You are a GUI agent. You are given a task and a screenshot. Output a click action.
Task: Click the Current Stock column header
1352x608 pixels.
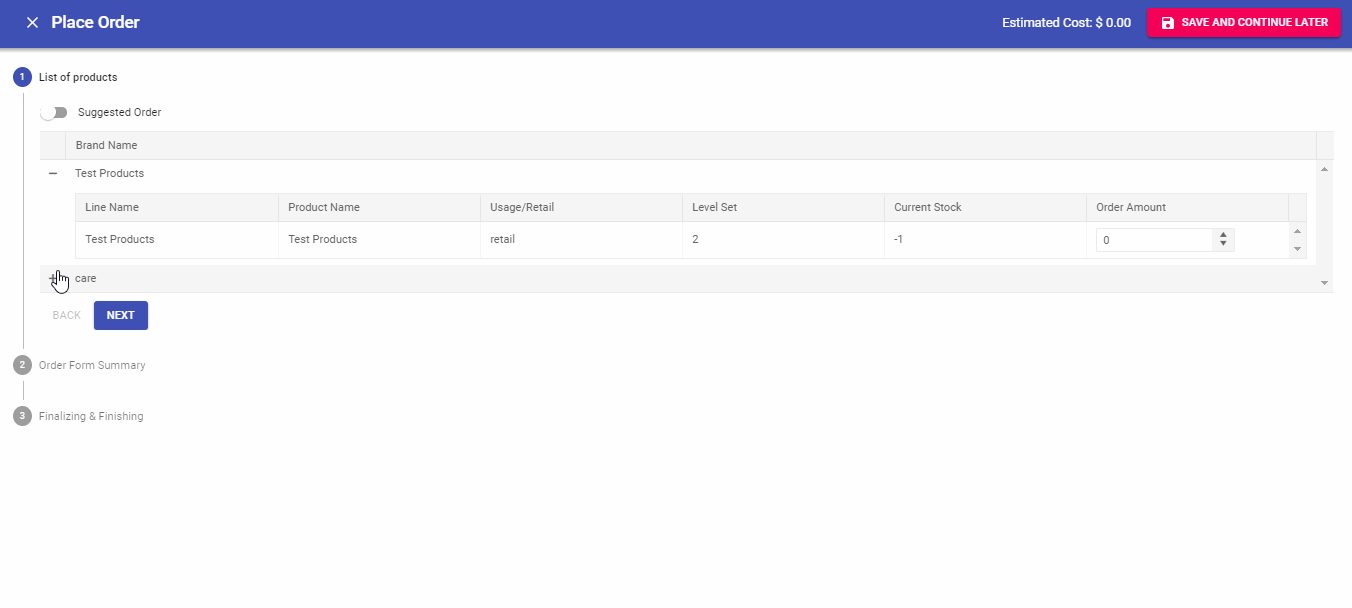click(x=928, y=207)
